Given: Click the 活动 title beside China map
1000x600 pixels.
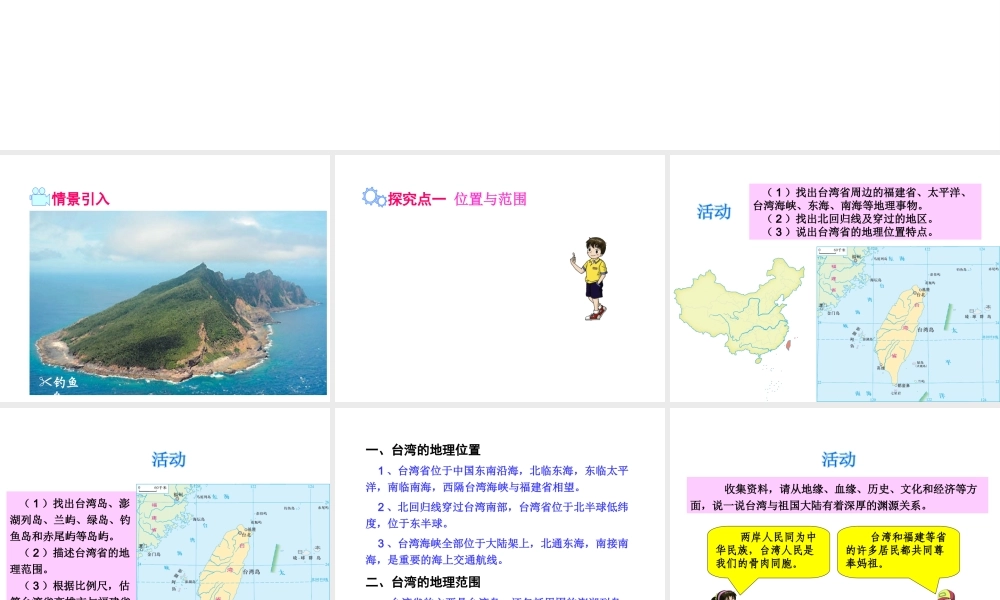Looking at the screenshot, I should tap(714, 212).
